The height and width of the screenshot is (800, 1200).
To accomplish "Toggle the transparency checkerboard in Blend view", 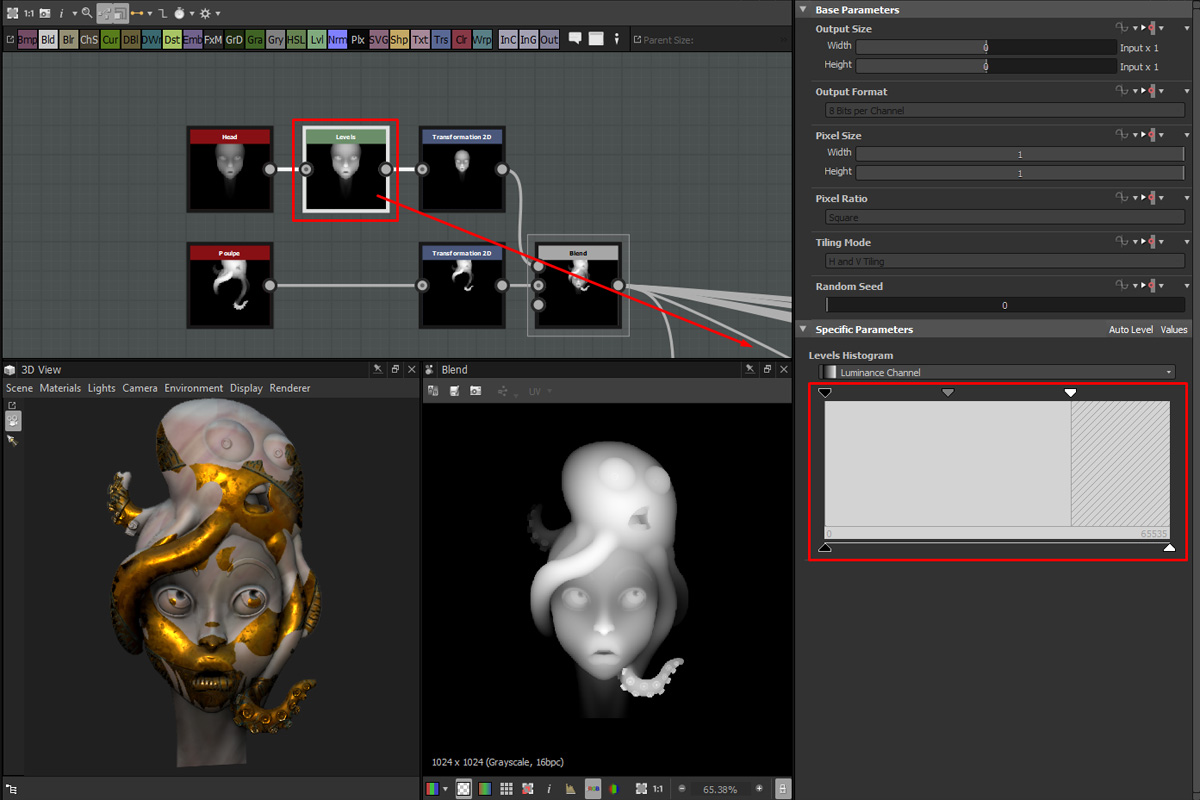I will tap(464, 789).
